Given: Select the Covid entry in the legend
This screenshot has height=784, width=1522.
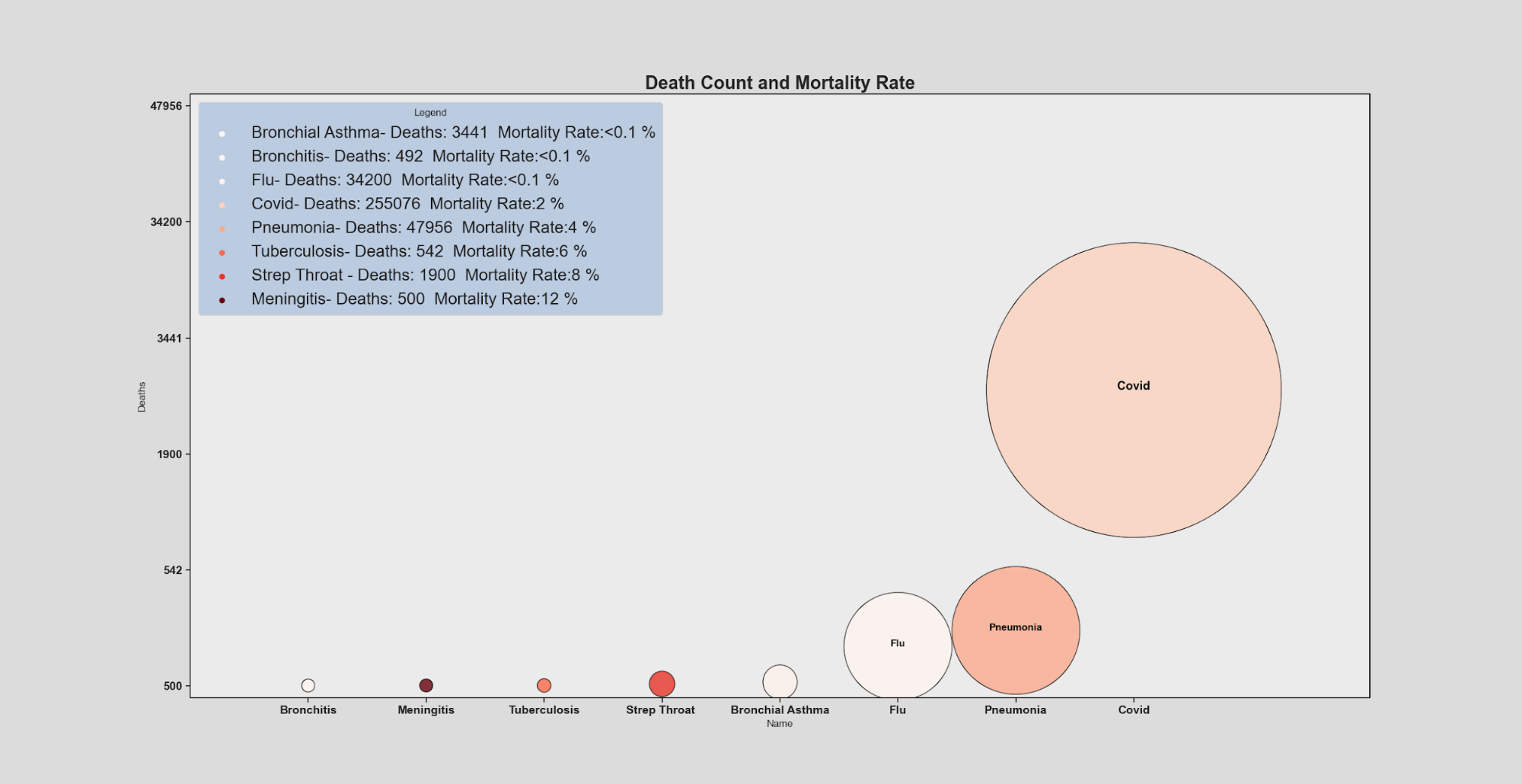Looking at the screenshot, I should point(407,204).
